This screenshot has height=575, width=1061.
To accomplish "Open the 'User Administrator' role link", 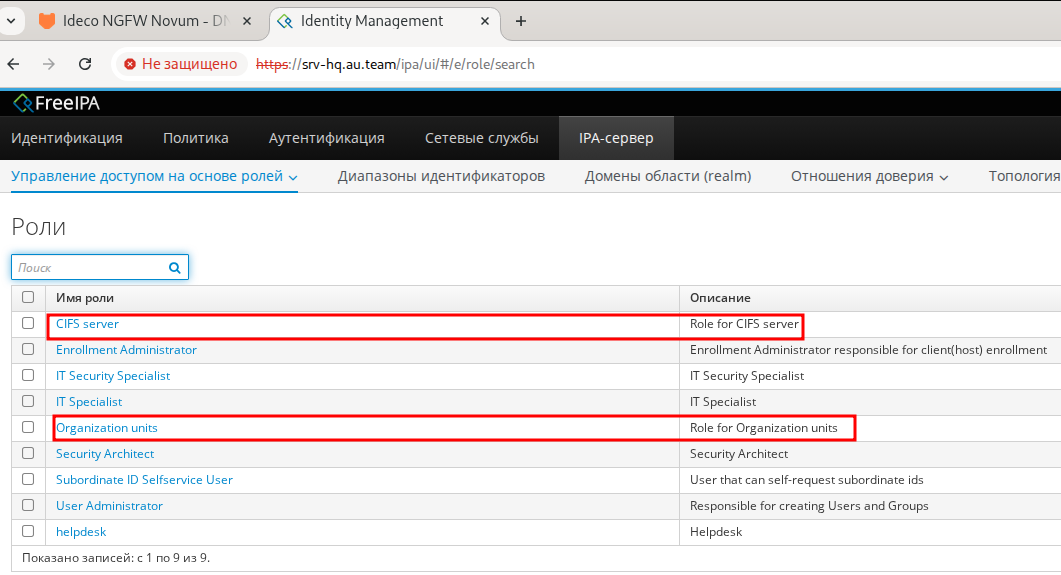I will click(109, 506).
